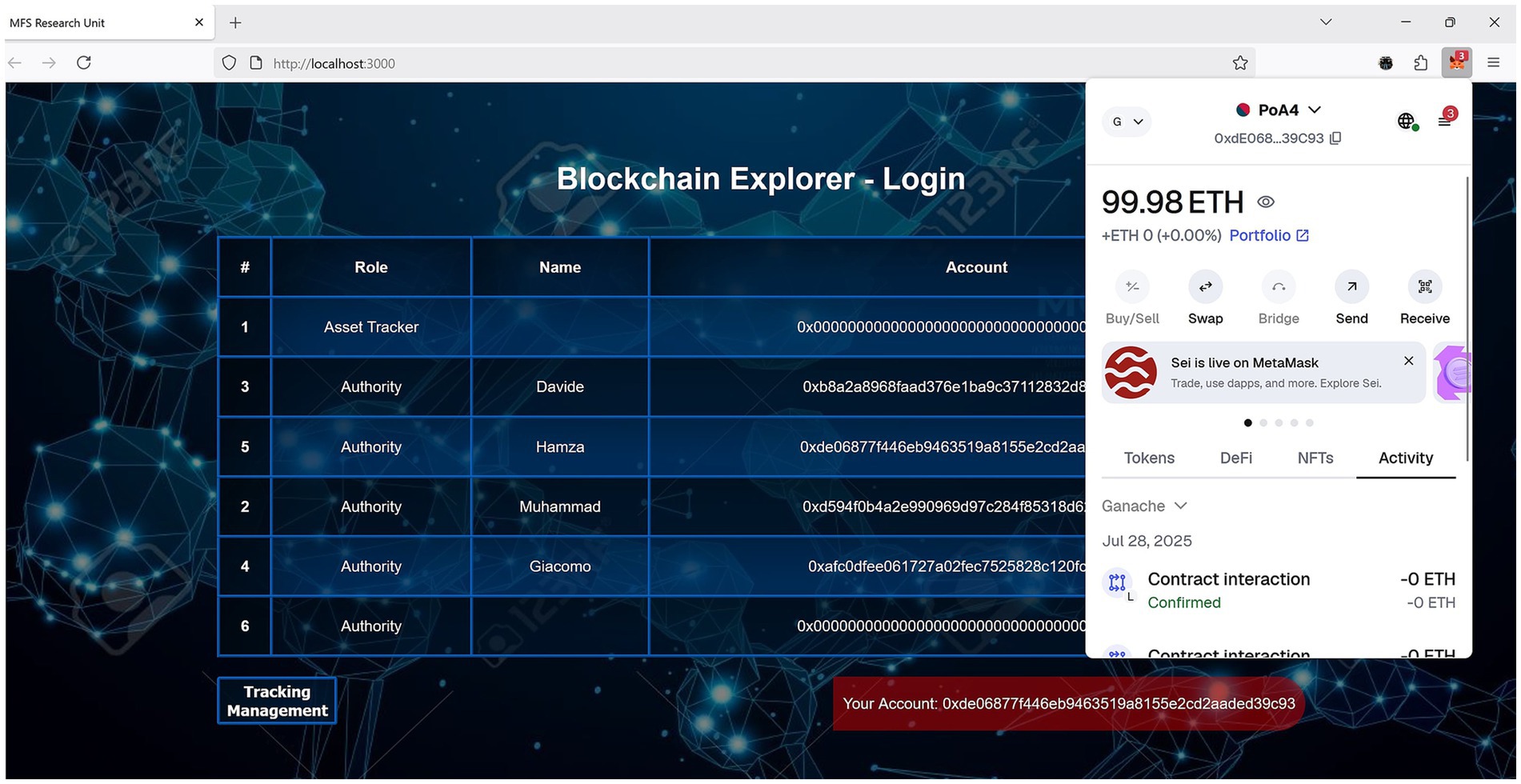Switch to the NFTs tab
This screenshot has width=1521, height=784.
coord(1315,458)
